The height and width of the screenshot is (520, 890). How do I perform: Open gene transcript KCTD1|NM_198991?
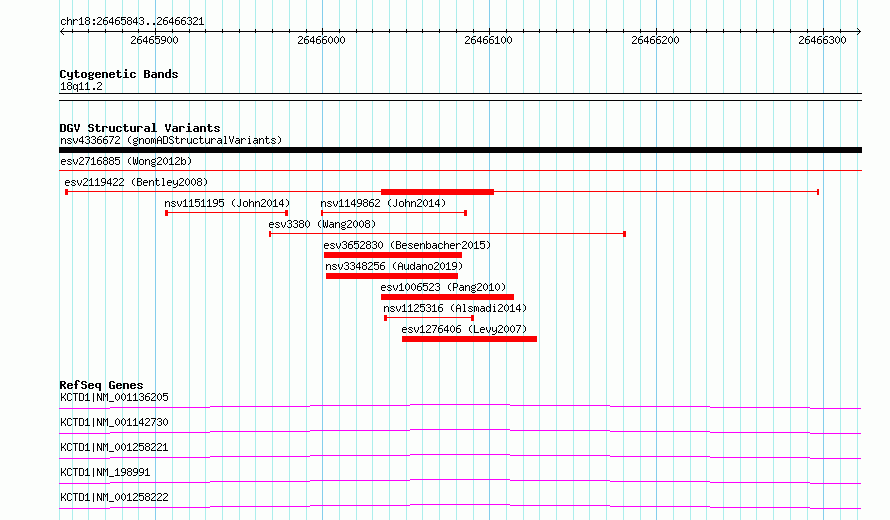click(x=105, y=472)
